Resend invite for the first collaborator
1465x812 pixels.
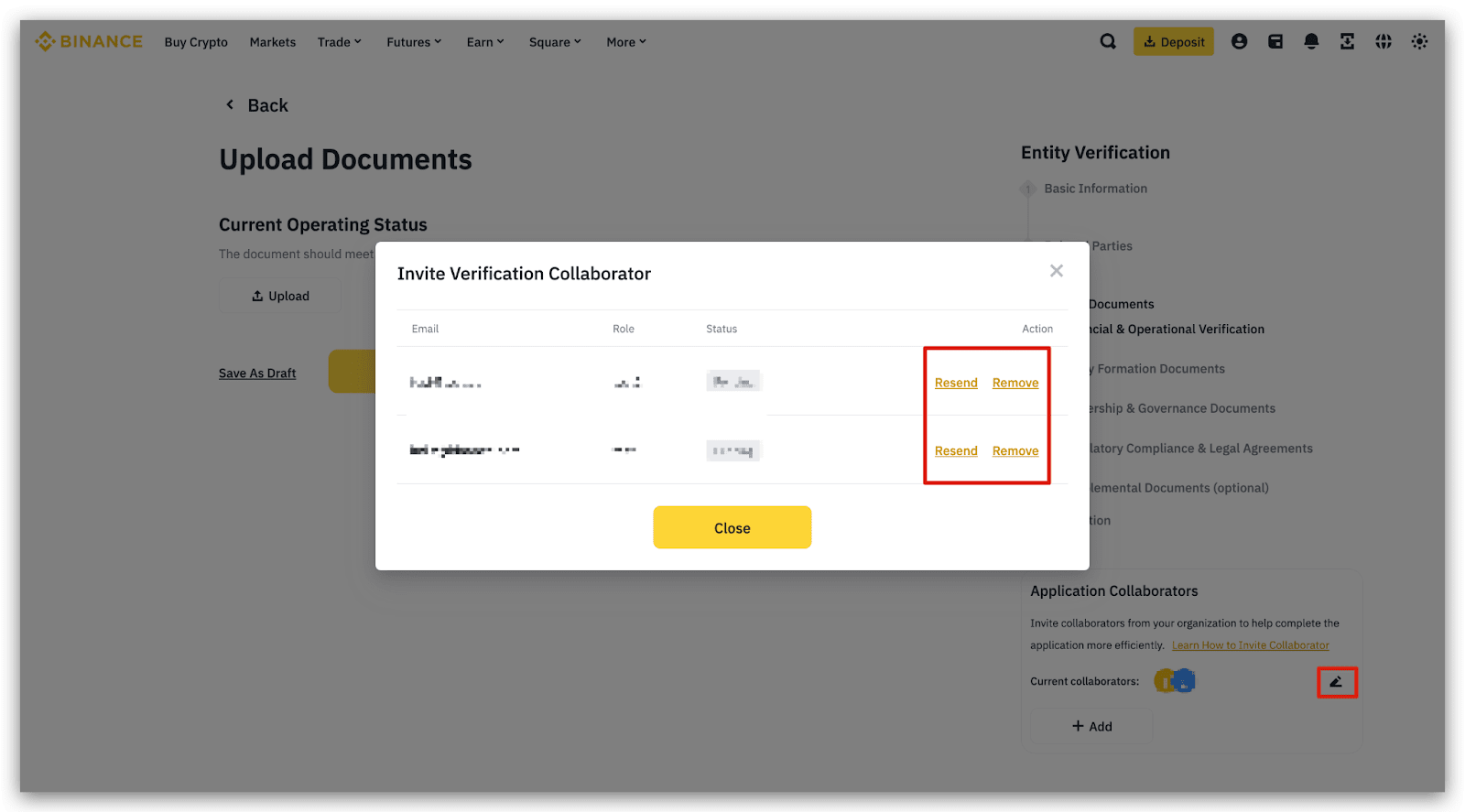coord(956,383)
